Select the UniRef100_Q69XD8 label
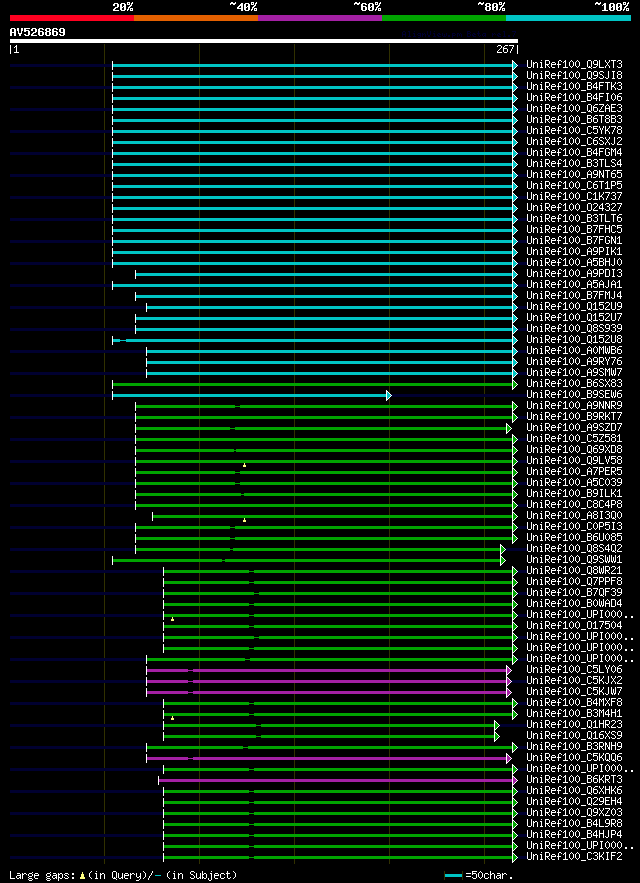640x883 pixels. coord(574,450)
